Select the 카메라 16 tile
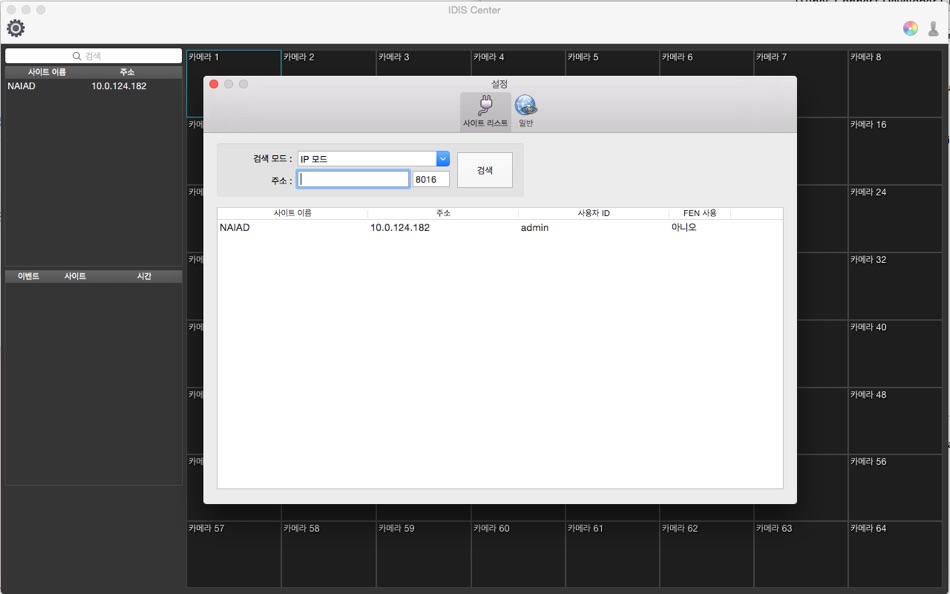Screen dimensions: 950x594 (x=895, y=152)
